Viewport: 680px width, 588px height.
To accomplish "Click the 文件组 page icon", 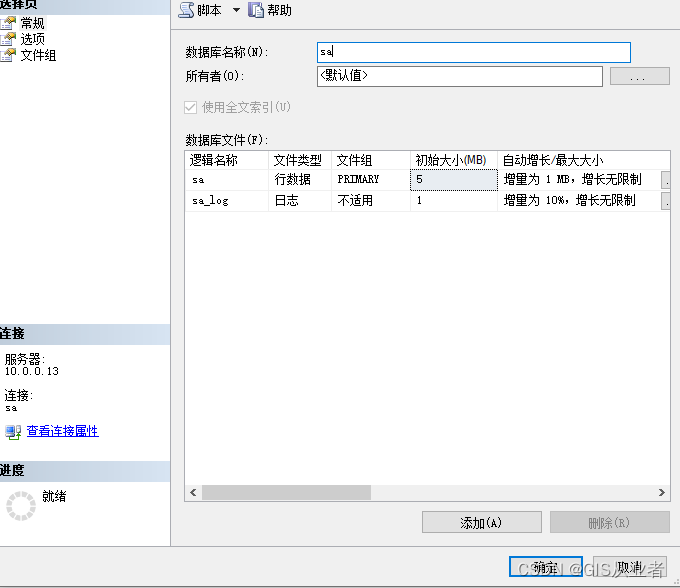I will click(x=8, y=55).
